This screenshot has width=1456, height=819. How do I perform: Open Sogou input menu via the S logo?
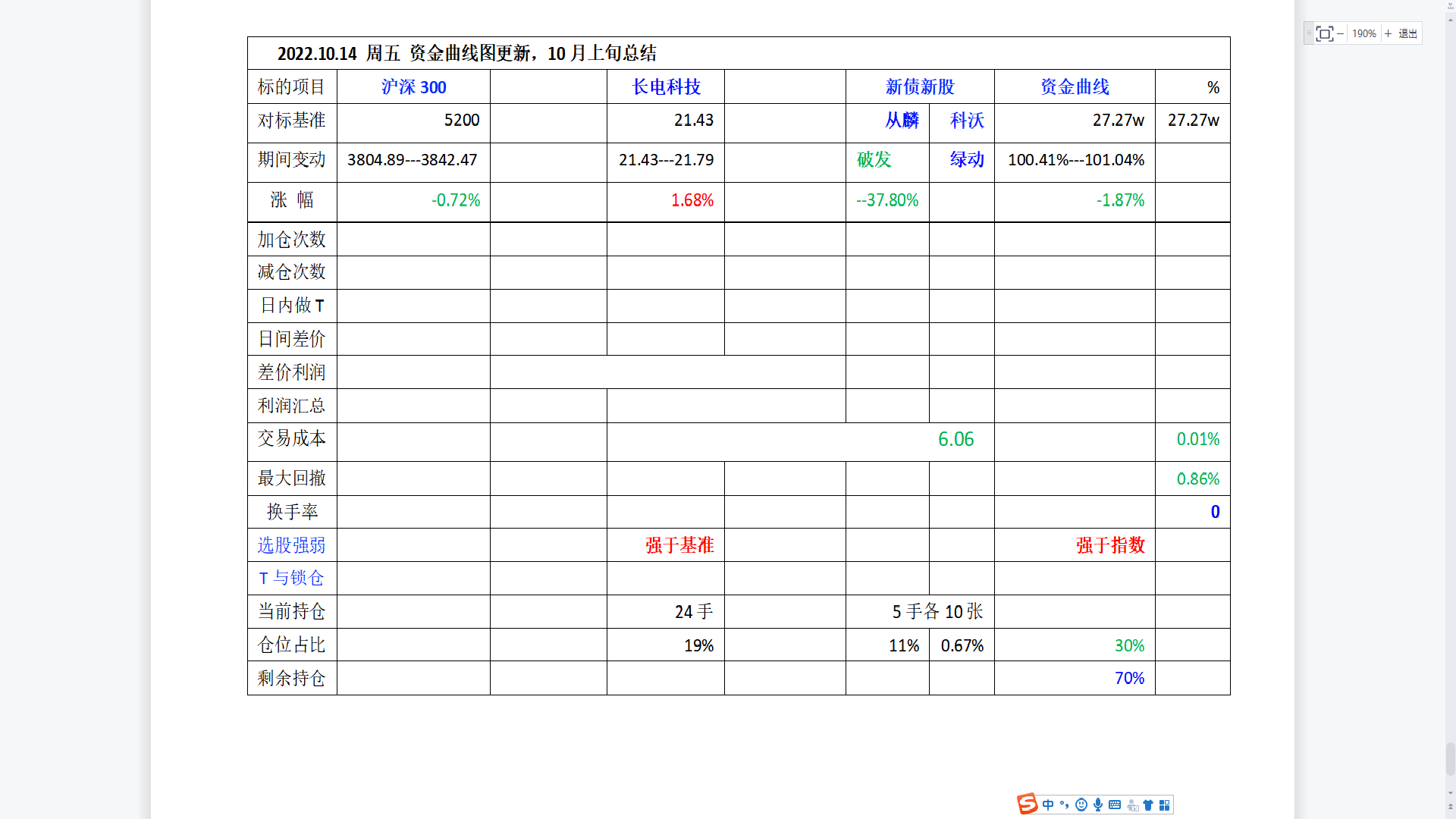click(1028, 804)
